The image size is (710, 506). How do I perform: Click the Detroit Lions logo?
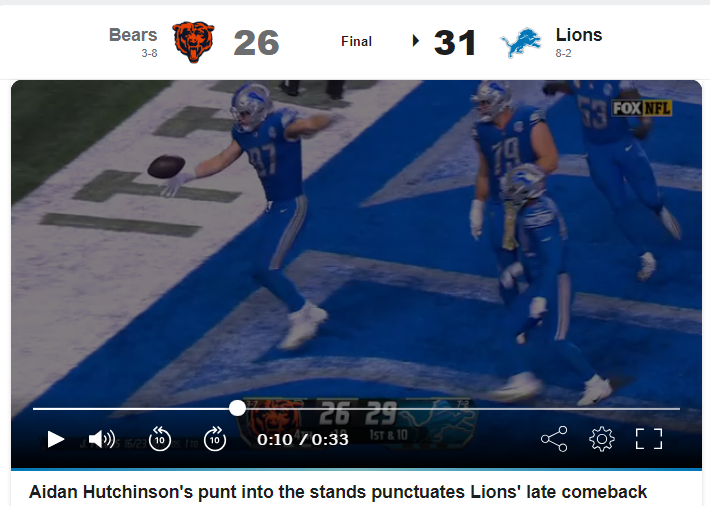pos(521,43)
